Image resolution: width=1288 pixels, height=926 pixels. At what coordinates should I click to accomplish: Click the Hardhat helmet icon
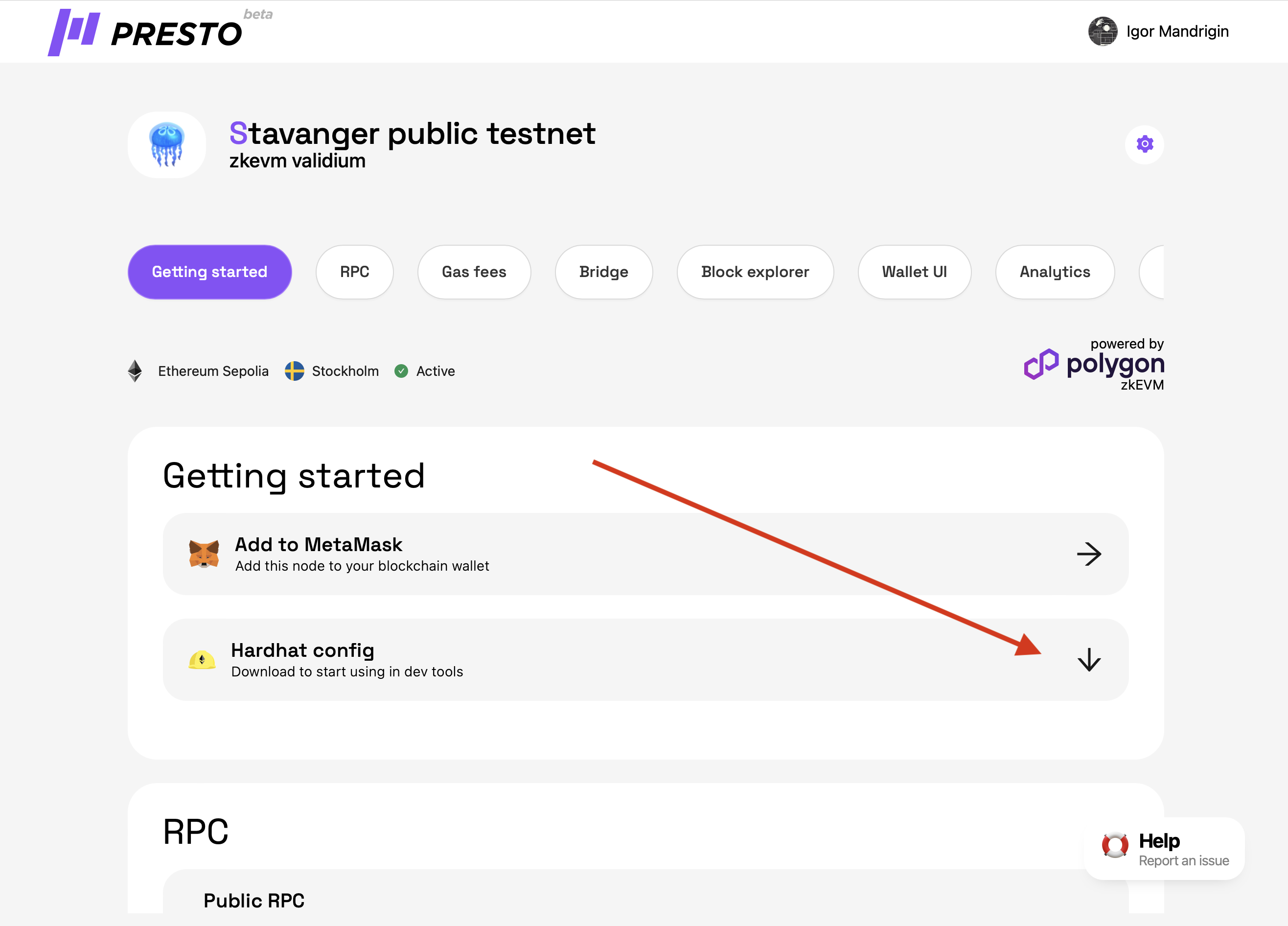point(202,660)
